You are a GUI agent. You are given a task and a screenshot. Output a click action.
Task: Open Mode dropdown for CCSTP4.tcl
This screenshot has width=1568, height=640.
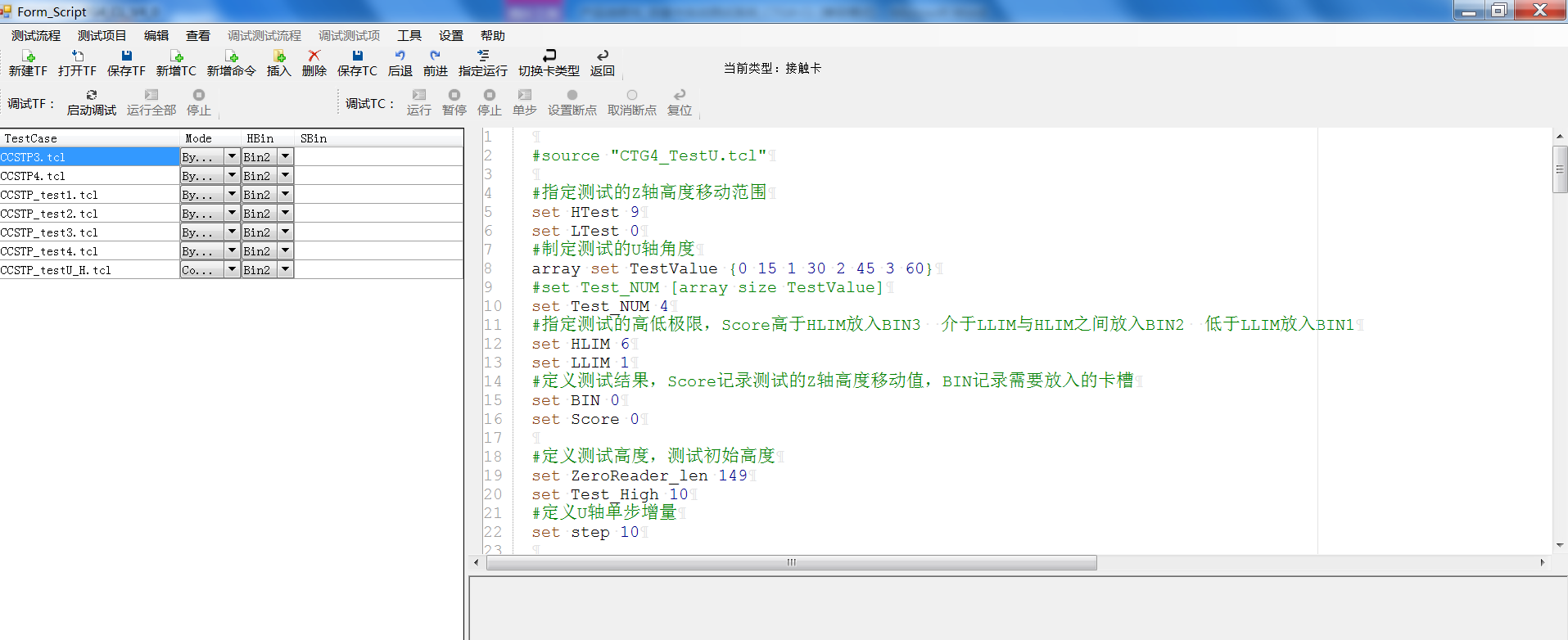click(232, 175)
